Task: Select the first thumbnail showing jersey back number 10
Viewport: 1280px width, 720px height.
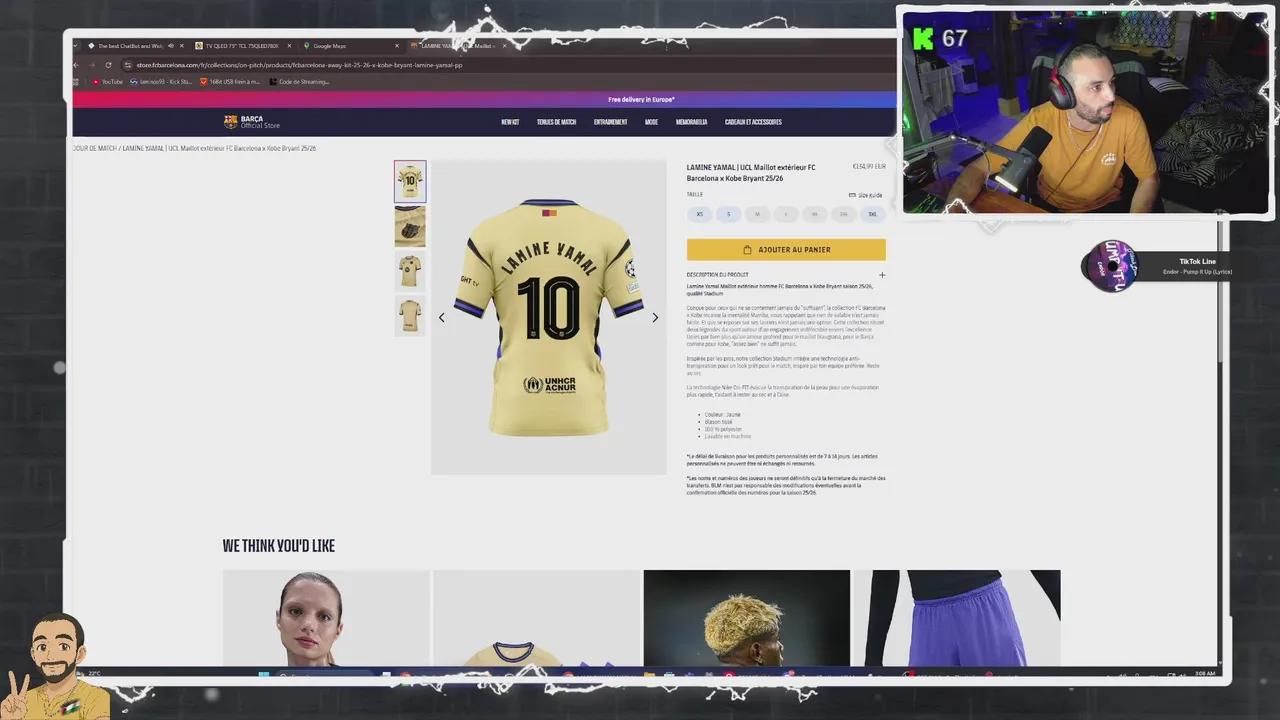Action: click(410, 182)
